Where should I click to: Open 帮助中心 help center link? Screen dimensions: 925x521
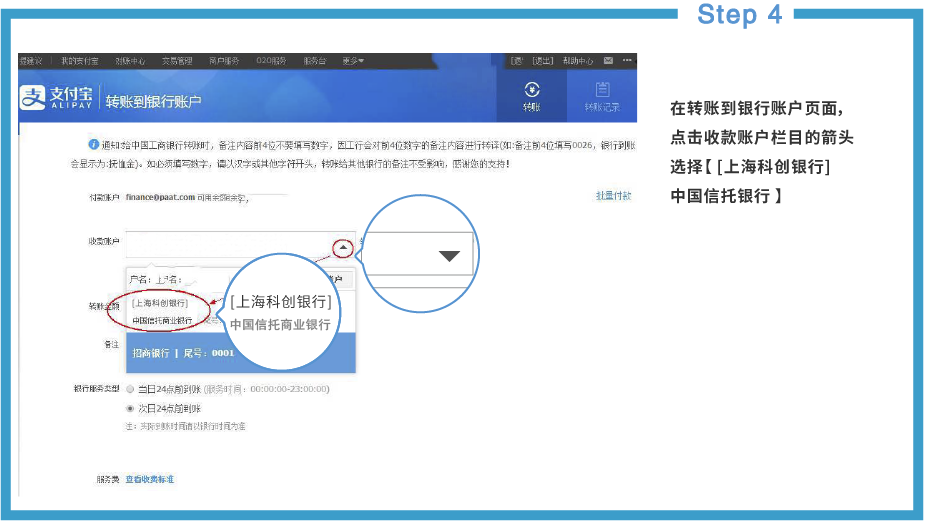pyautogui.click(x=578, y=61)
